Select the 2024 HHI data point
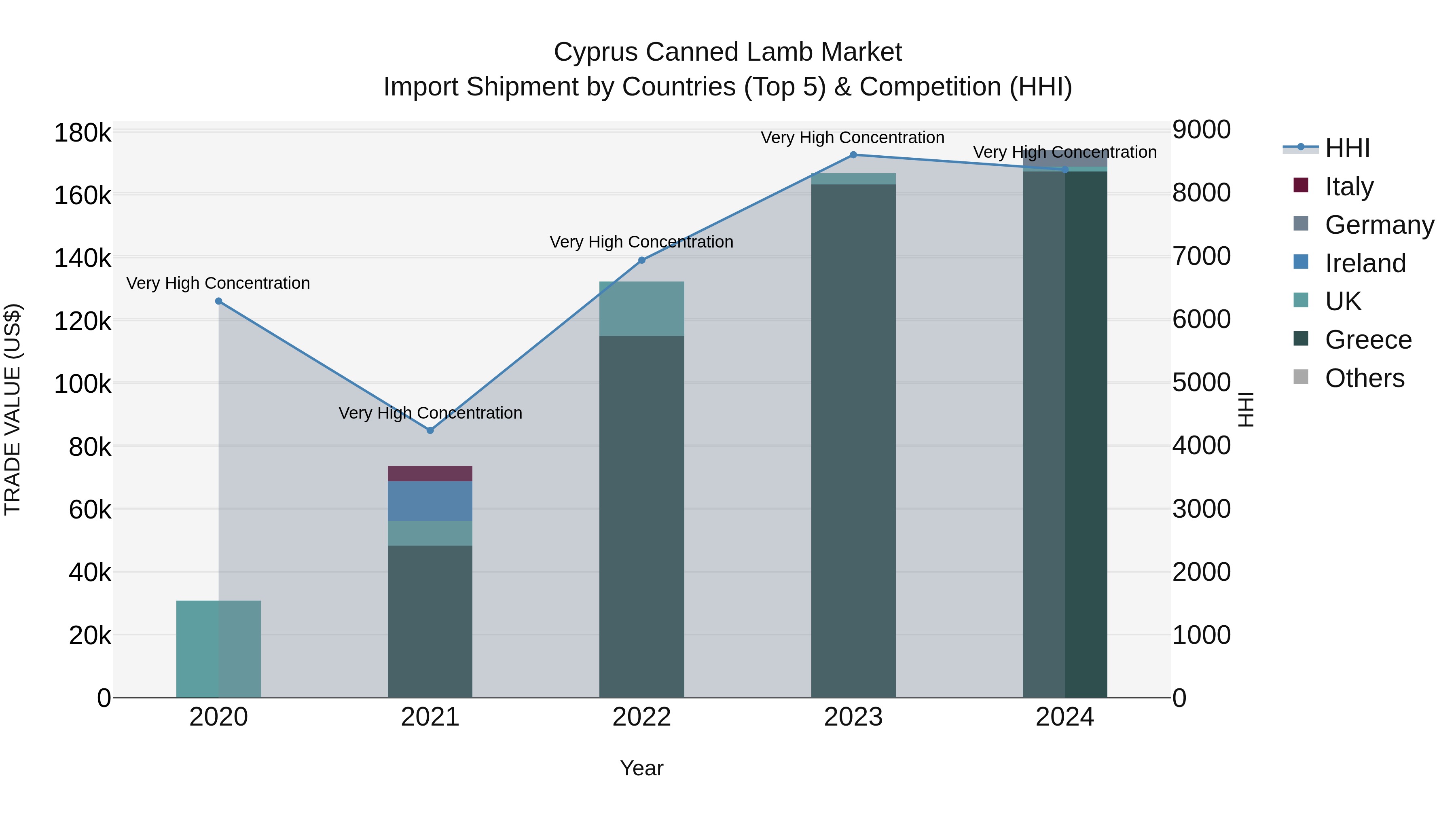 [1065, 169]
